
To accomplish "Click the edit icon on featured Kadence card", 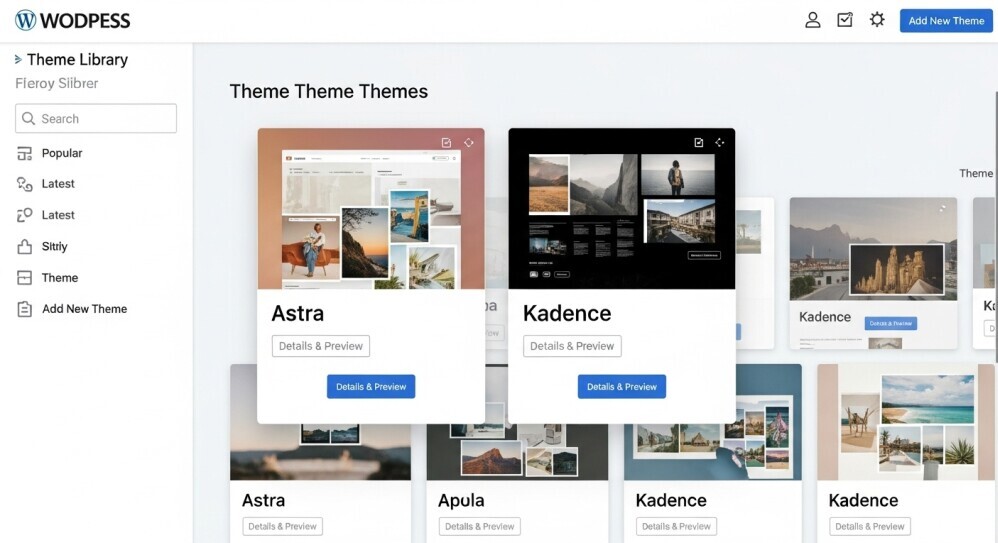I will click(698, 143).
